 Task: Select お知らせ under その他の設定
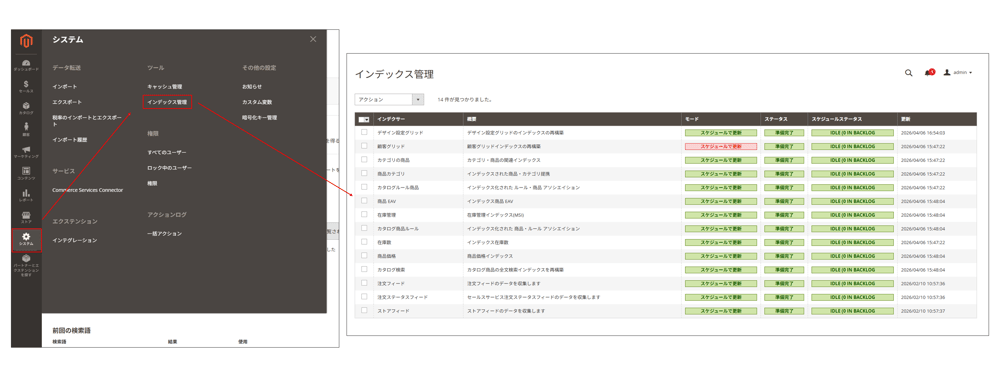252,86
